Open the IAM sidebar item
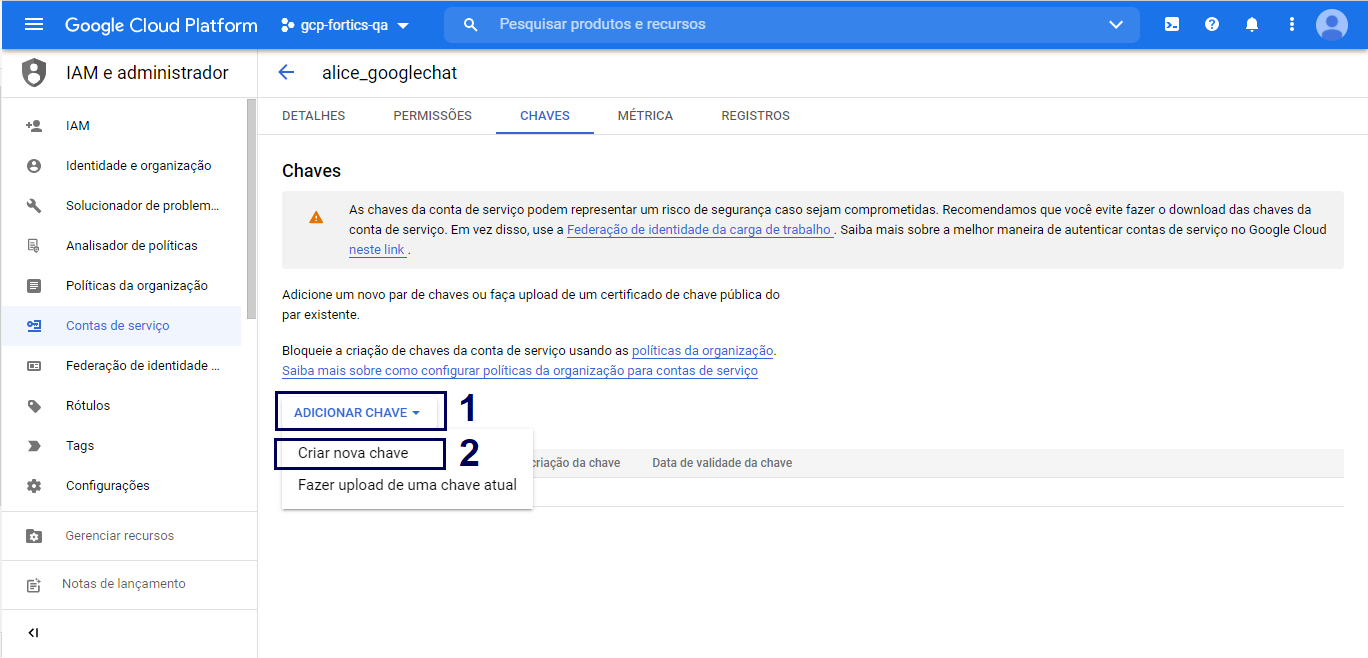Viewport: 1368px width, 658px height. [121, 126]
